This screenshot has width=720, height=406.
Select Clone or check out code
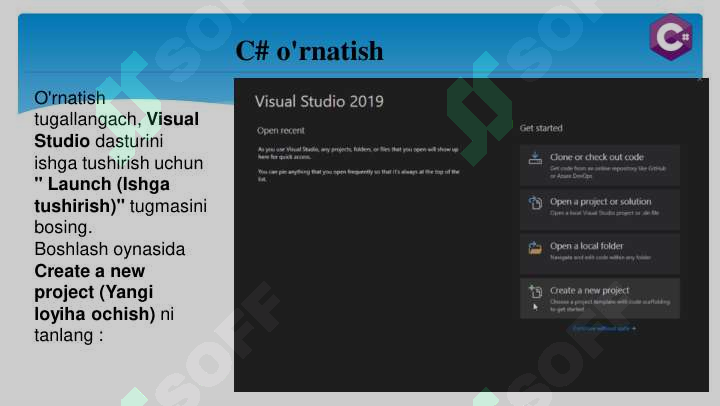coord(600,165)
